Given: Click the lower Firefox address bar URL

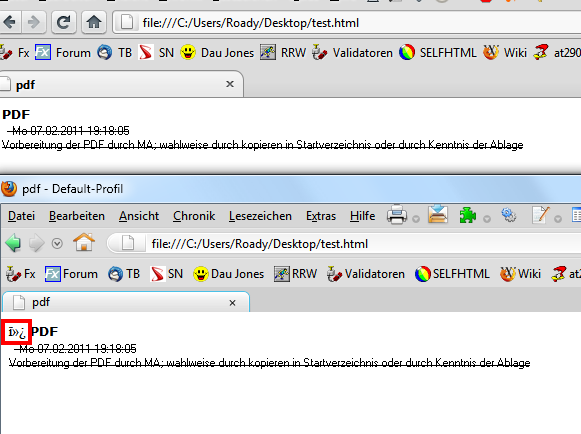Looking at the screenshot, I should pyautogui.click(x=260, y=244).
